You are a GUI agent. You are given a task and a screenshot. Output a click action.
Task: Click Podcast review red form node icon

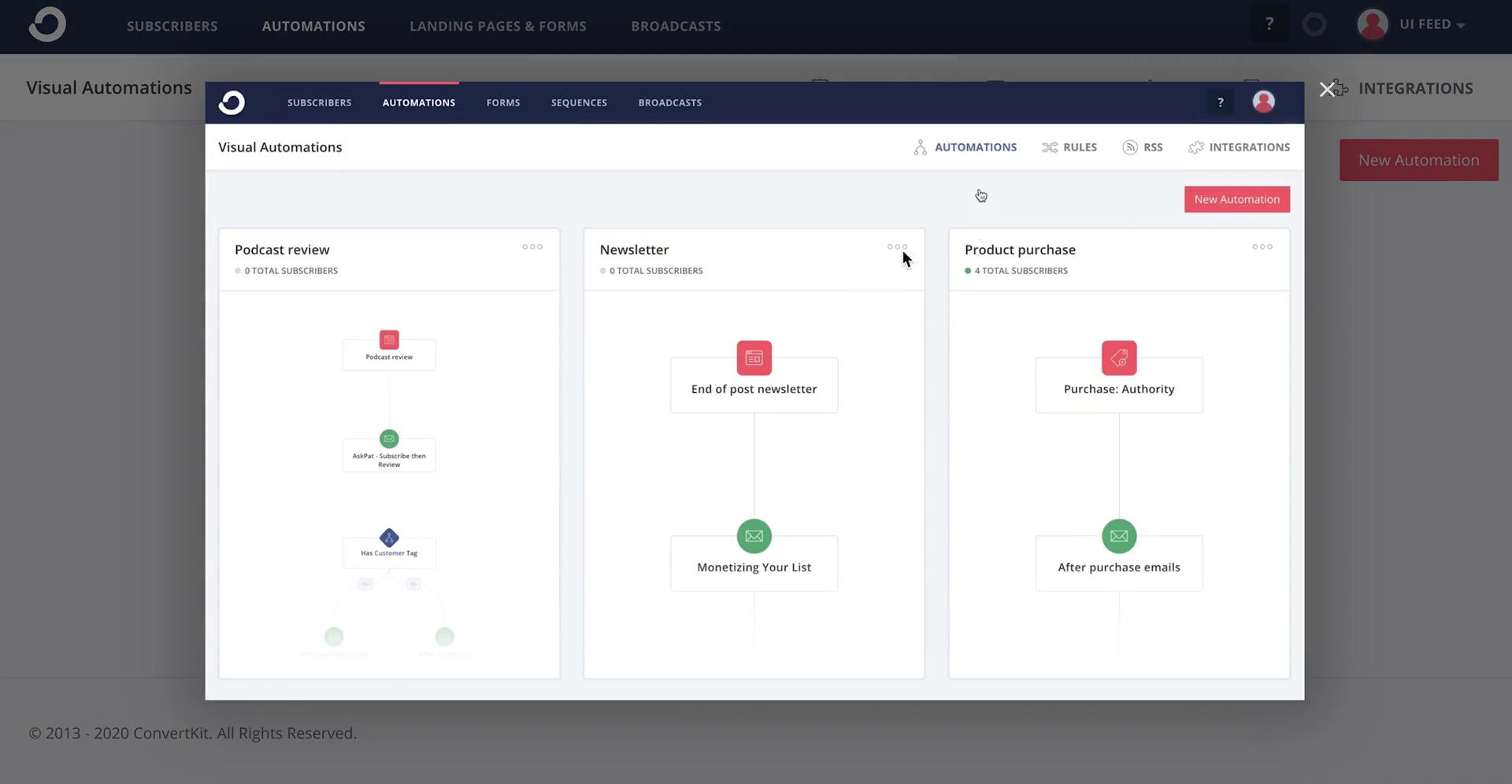389,339
